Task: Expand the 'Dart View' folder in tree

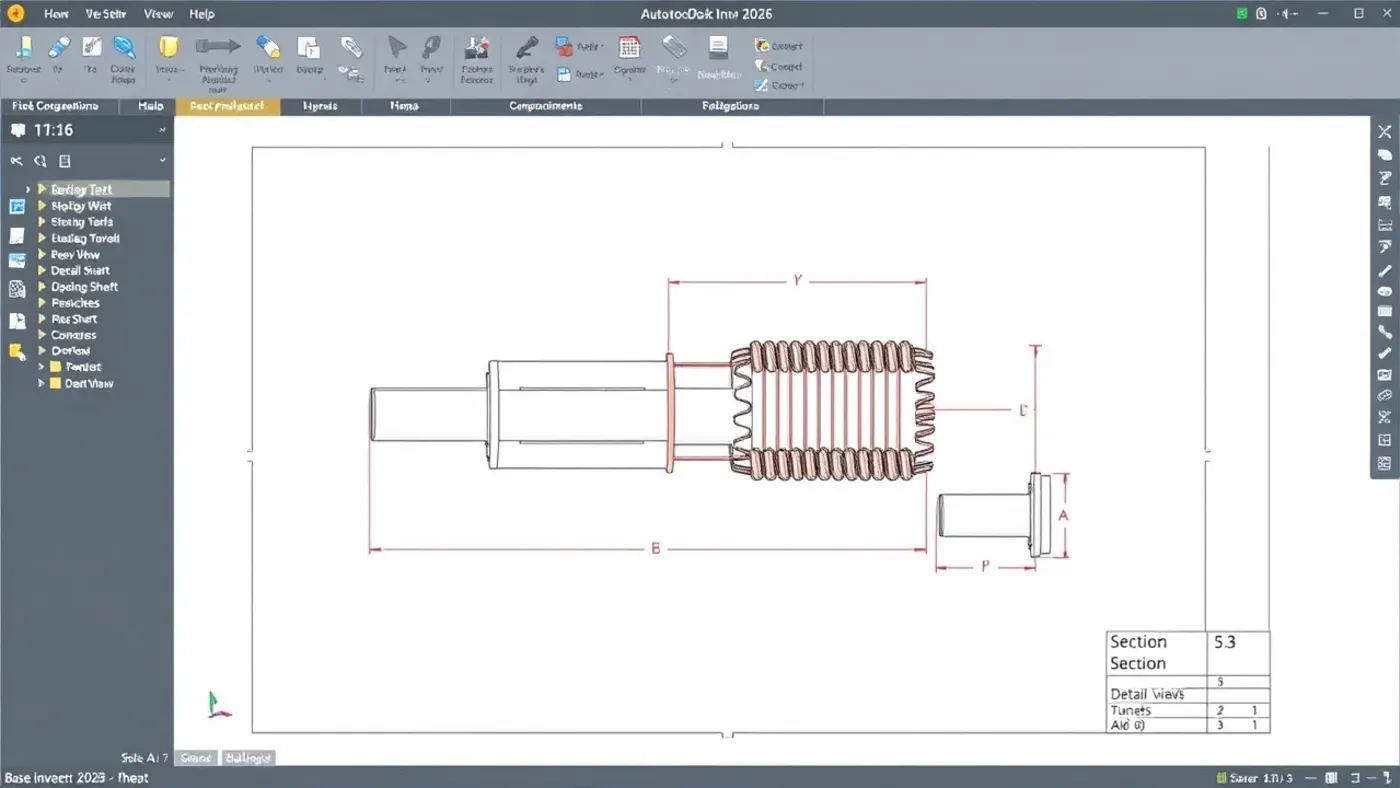Action: [x=41, y=383]
